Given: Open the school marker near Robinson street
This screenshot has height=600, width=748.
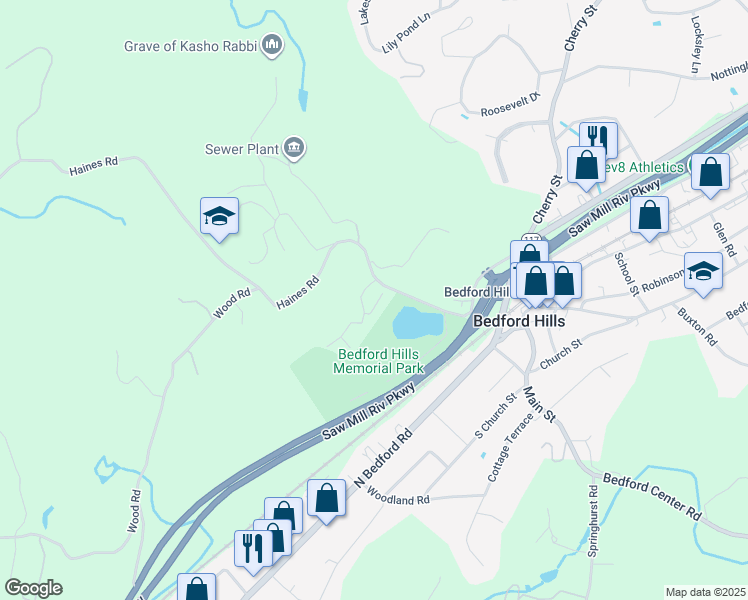Looking at the screenshot, I should point(703,274).
